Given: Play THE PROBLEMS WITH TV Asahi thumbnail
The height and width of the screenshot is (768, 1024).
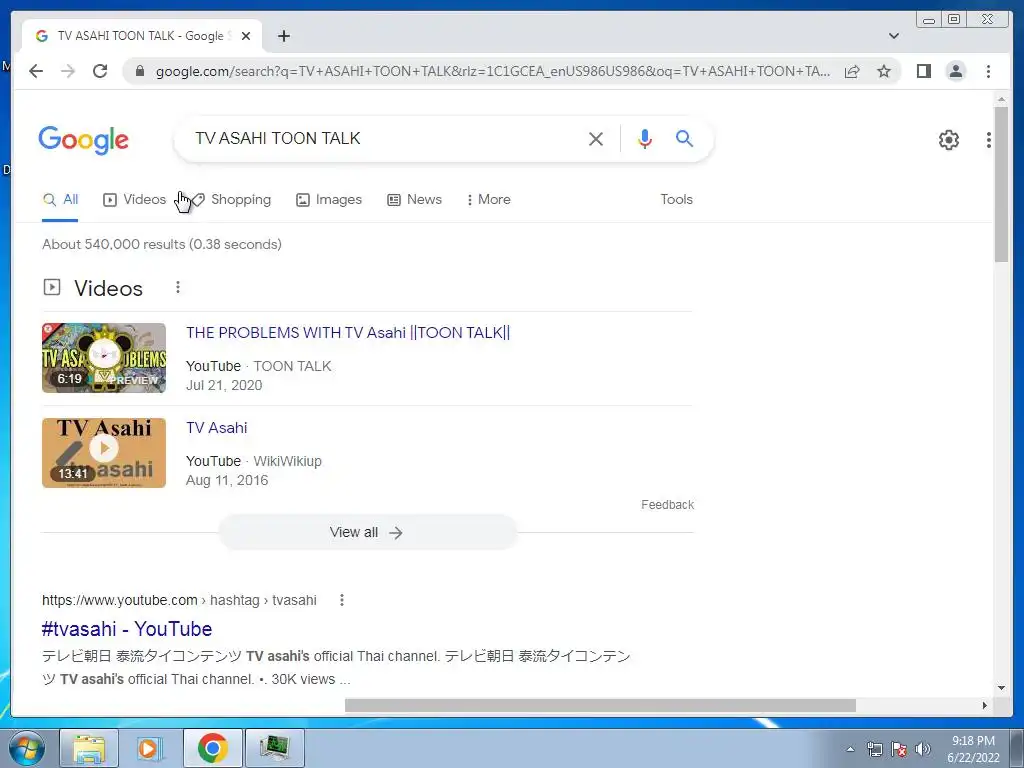Looking at the screenshot, I should tap(104, 358).
